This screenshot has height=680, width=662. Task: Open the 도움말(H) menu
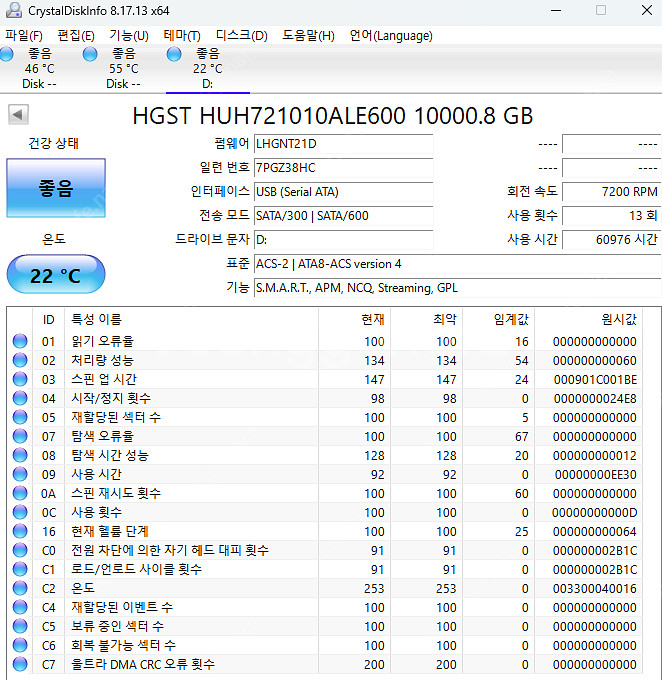[308, 35]
